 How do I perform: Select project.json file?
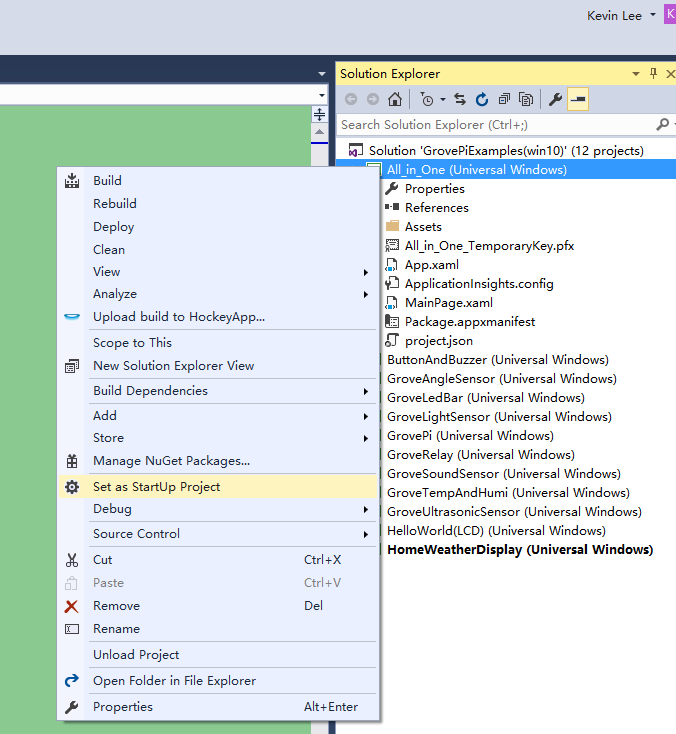point(439,341)
